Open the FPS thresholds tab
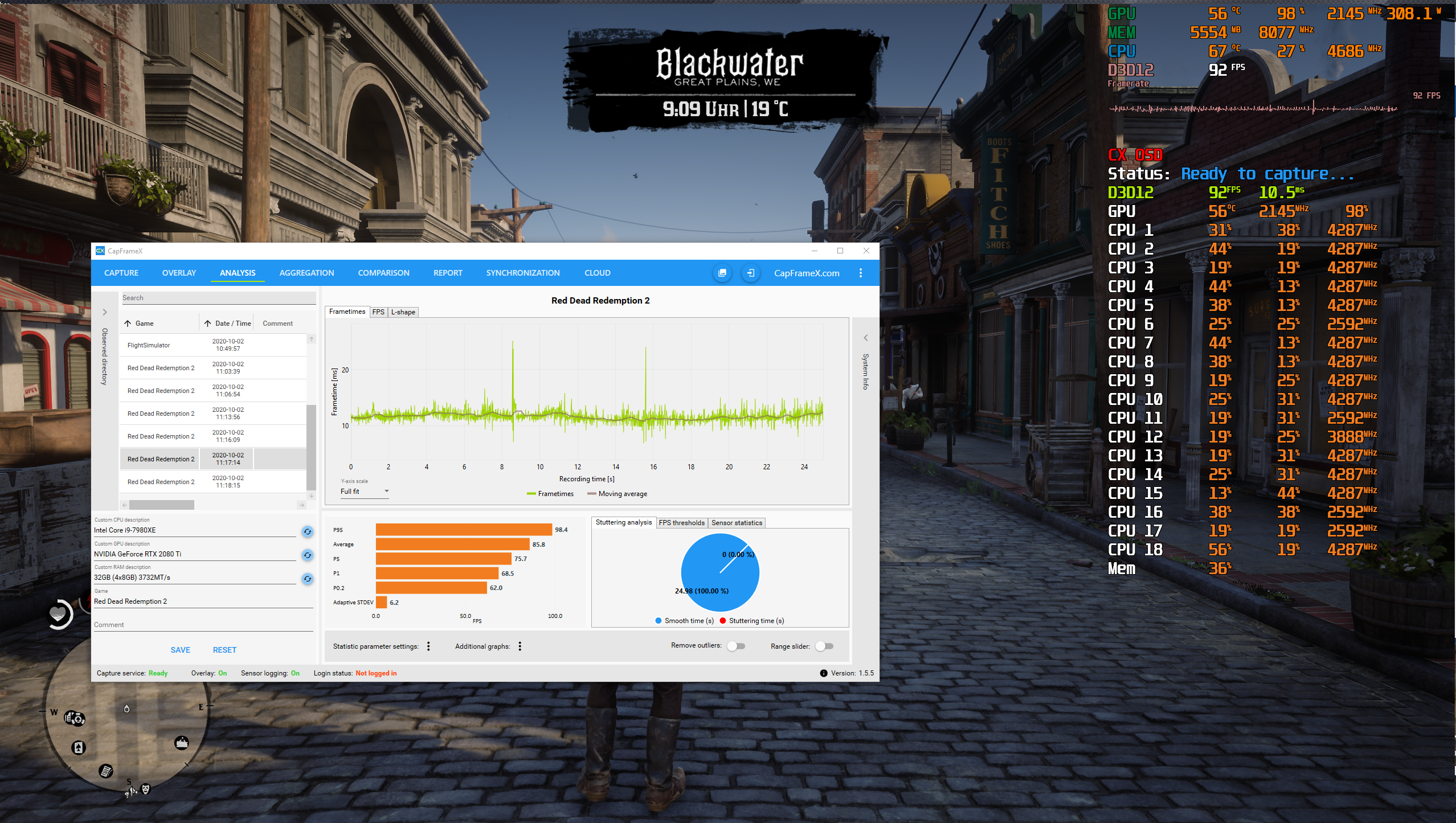The image size is (1456, 823). point(681,523)
